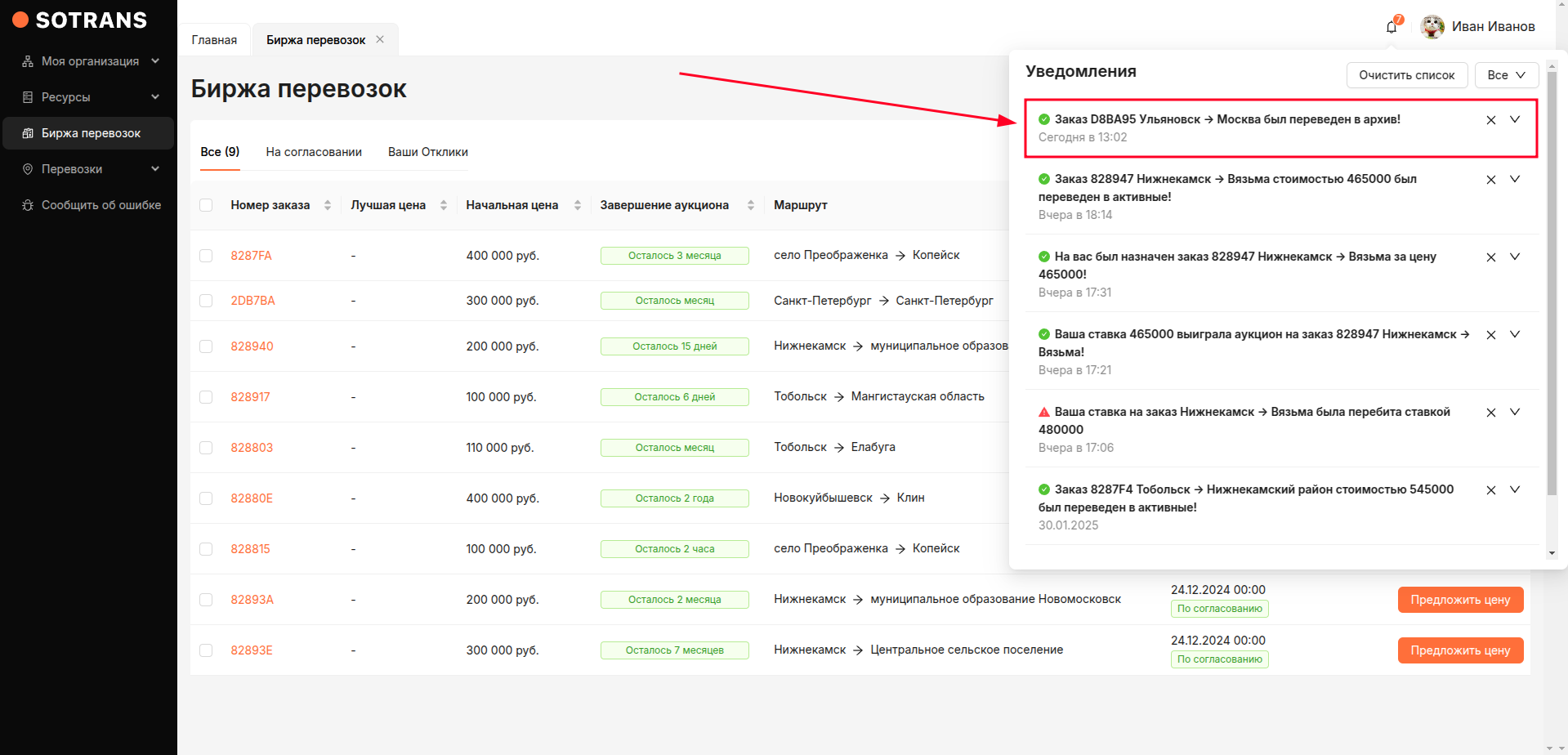
Task: Sort by Начальная цена column icon
Action: [577, 205]
